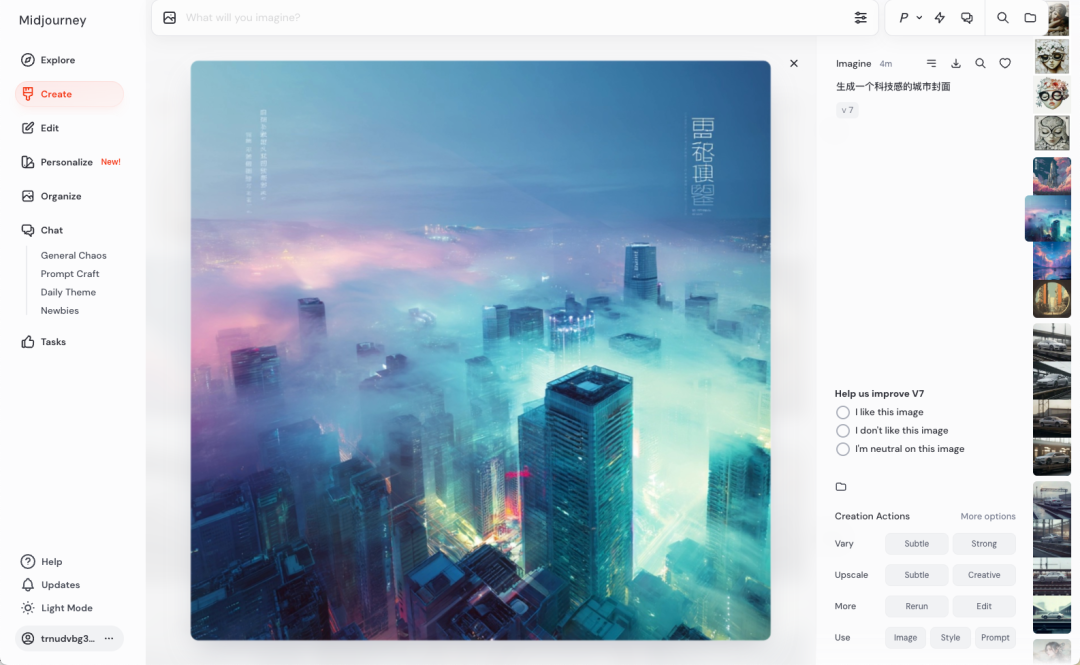The height and width of the screenshot is (665, 1080).
Task: Expand the personalization P dropdown
Action: click(x=909, y=18)
